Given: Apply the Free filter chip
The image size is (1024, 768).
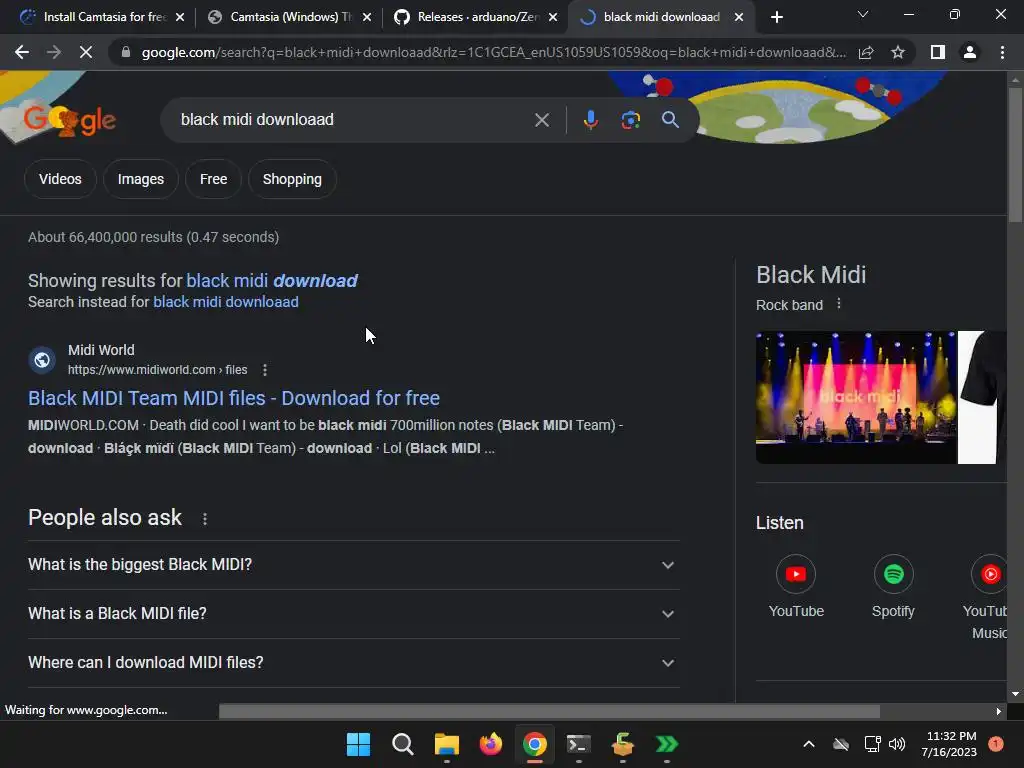Looking at the screenshot, I should click(214, 179).
